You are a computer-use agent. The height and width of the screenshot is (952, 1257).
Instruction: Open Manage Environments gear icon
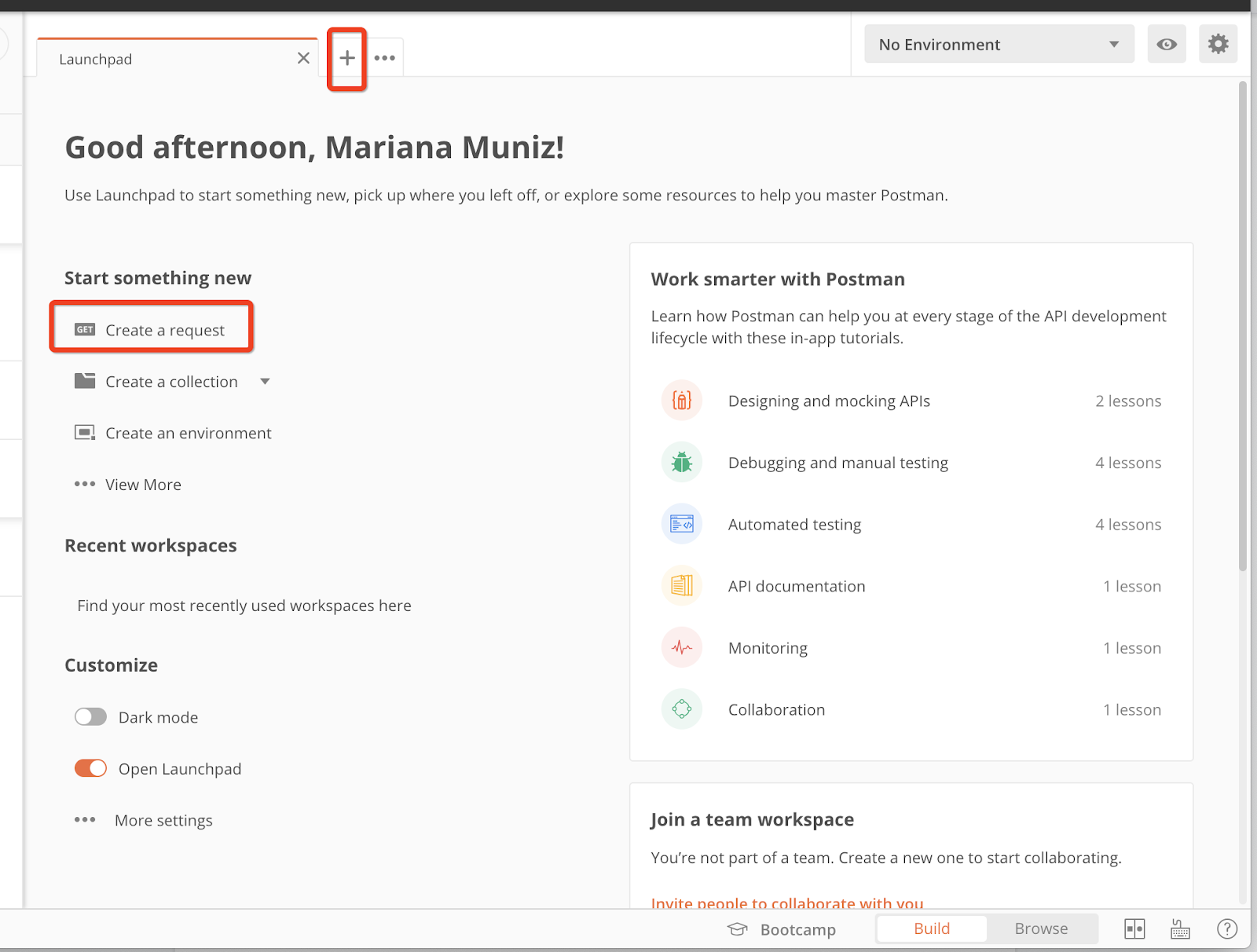(x=1219, y=44)
